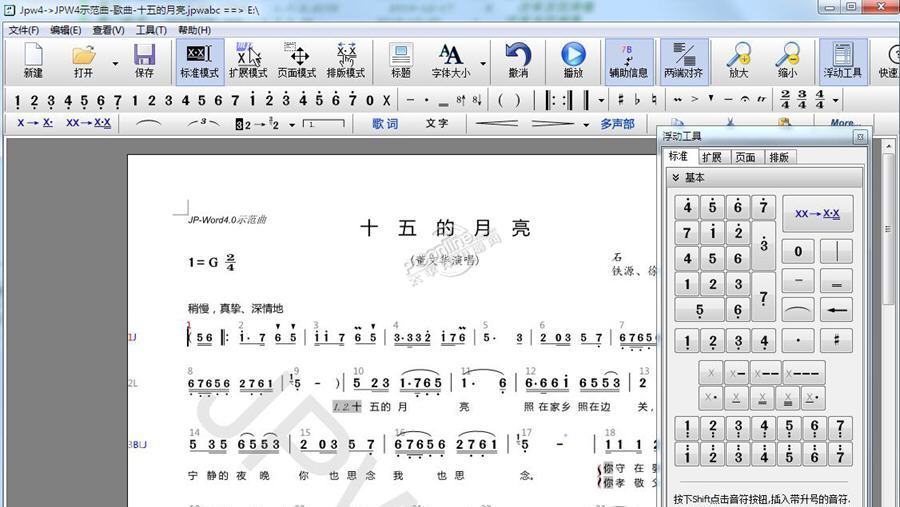Image resolution: width=900 pixels, height=507 pixels.
Task: Insert 3/4 time signature
Action: (802, 100)
